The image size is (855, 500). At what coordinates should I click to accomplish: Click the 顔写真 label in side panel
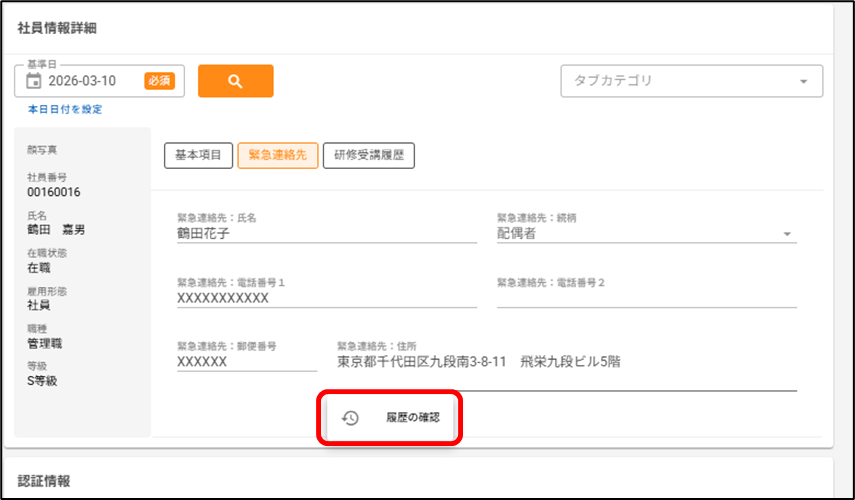click(x=42, y=150)
